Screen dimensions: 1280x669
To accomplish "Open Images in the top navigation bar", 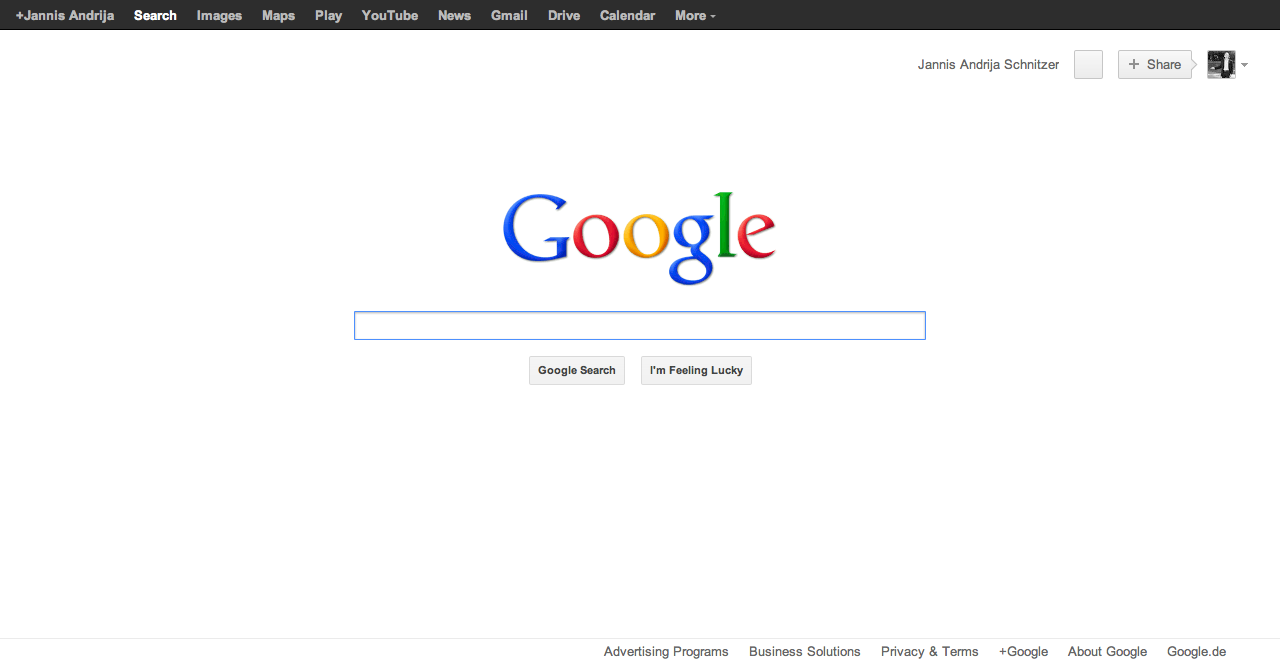I will click(x=219, y=15).
